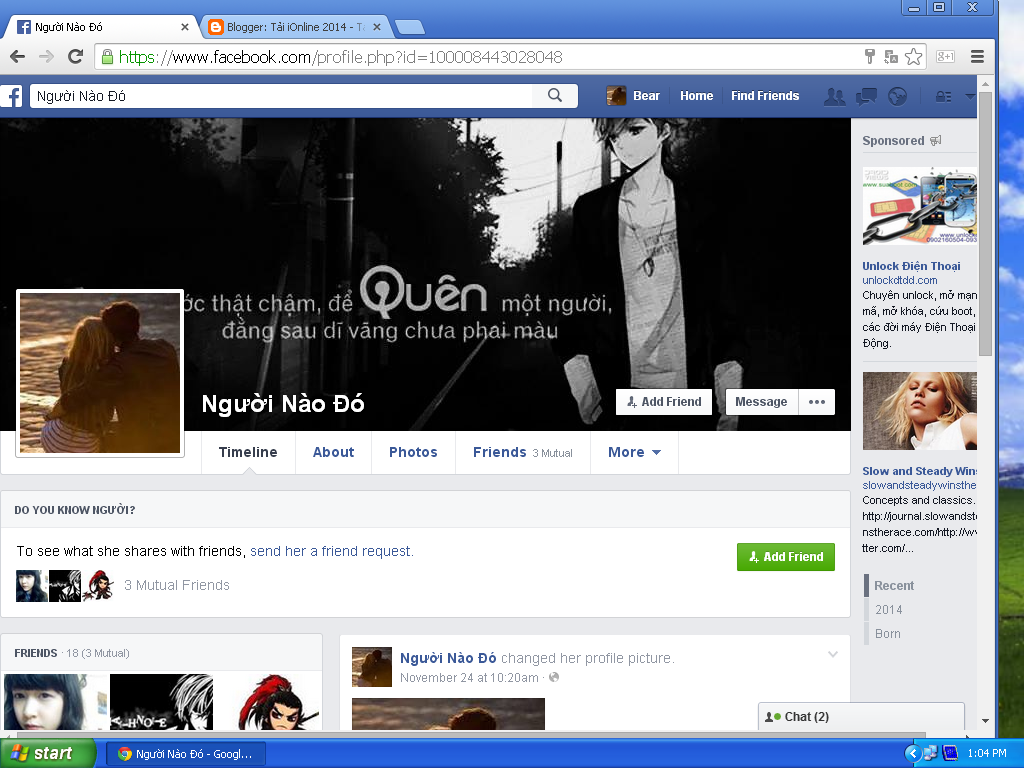Close the Người Nào Đó Facebook tab

[185, 27]
